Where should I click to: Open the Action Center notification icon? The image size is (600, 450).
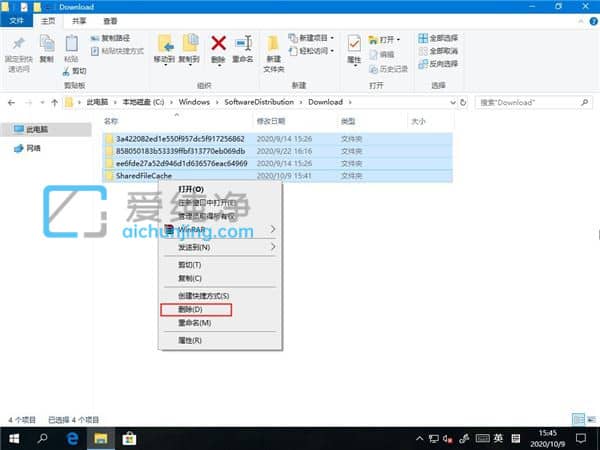click(x=581, y=438)
